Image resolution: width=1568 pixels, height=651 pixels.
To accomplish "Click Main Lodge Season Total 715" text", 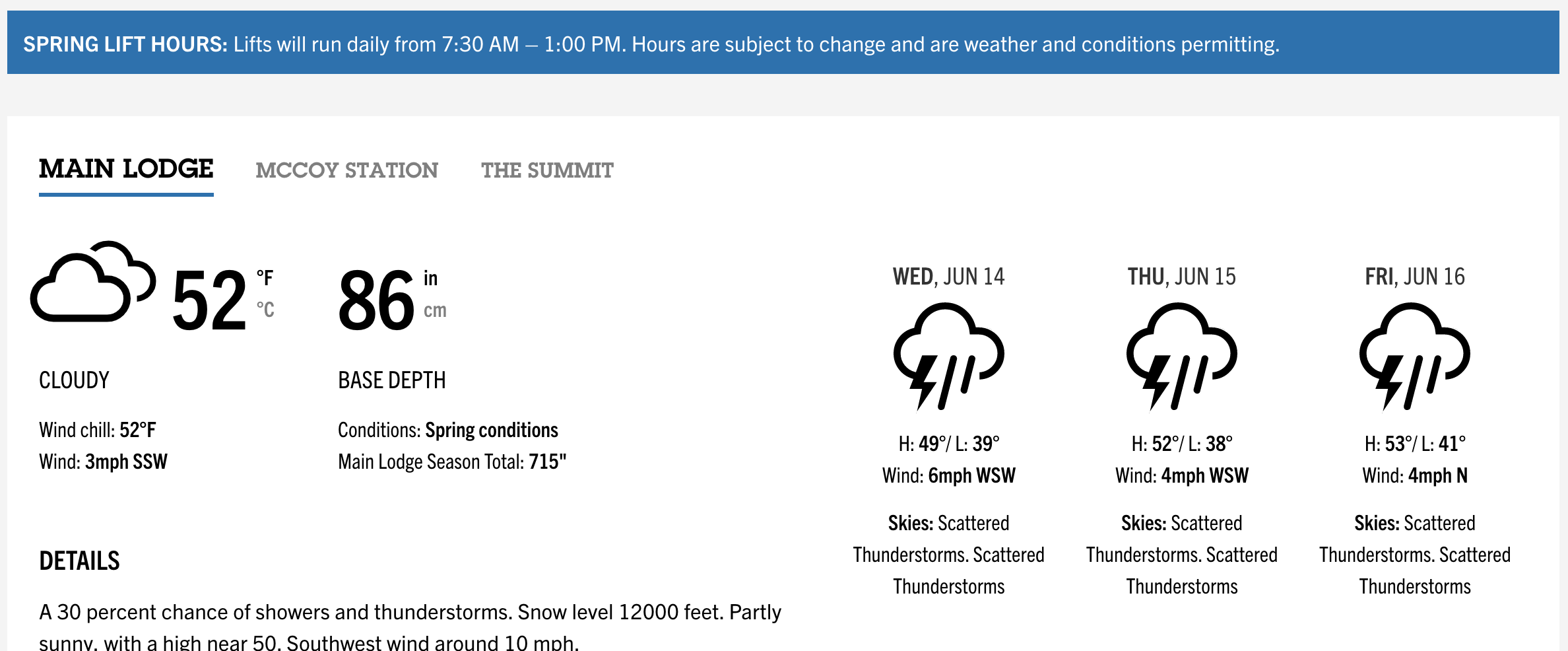I will pos(452,462).
